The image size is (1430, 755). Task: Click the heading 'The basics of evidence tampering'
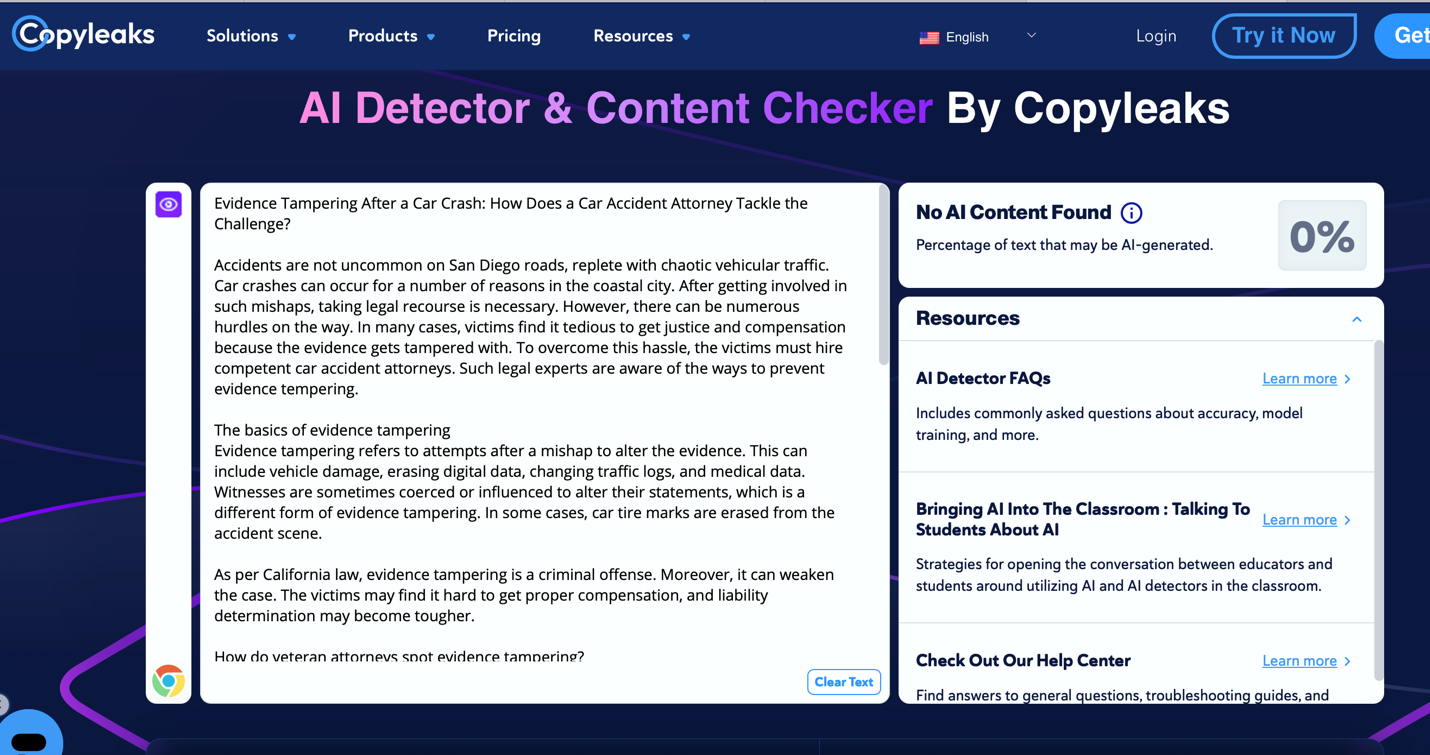pos(332,430)
